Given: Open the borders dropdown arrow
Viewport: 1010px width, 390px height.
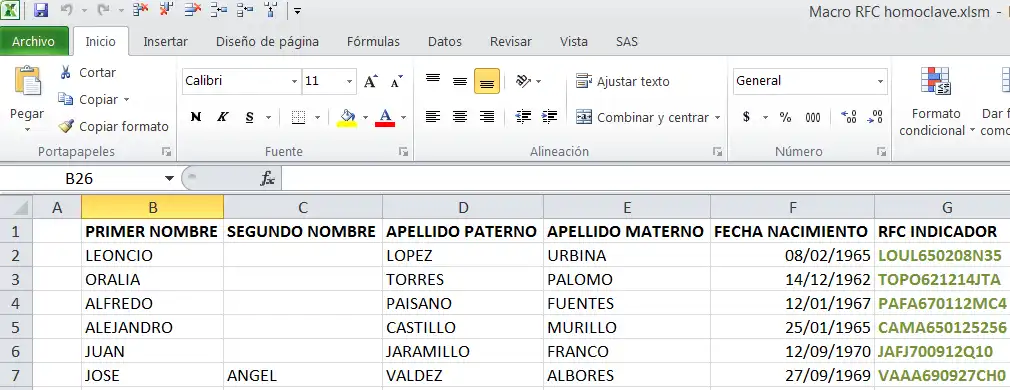Looking at the screenshot, I should coord(317,118).
